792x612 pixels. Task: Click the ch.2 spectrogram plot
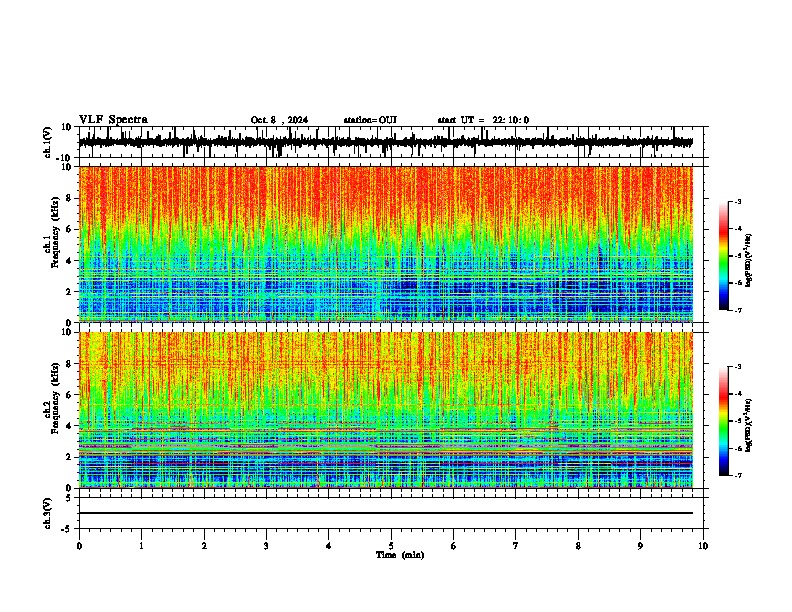385,410
